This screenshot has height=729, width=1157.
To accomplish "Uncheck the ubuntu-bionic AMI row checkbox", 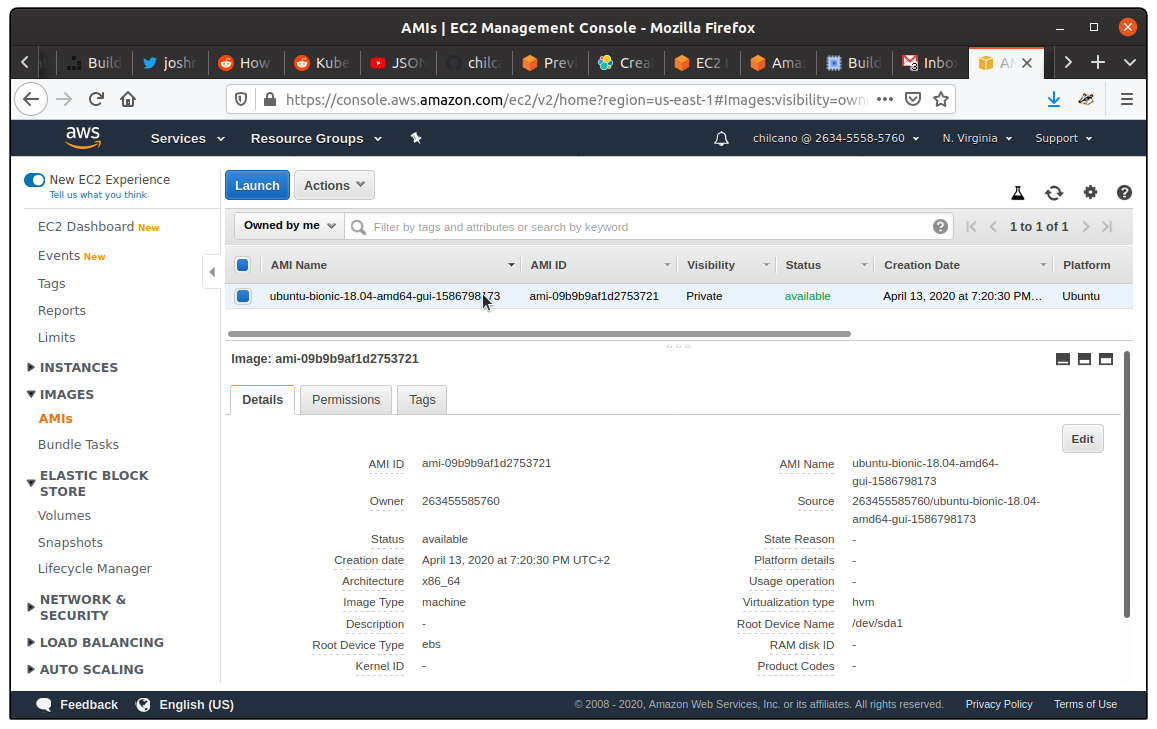I will [x=243, y=297].
